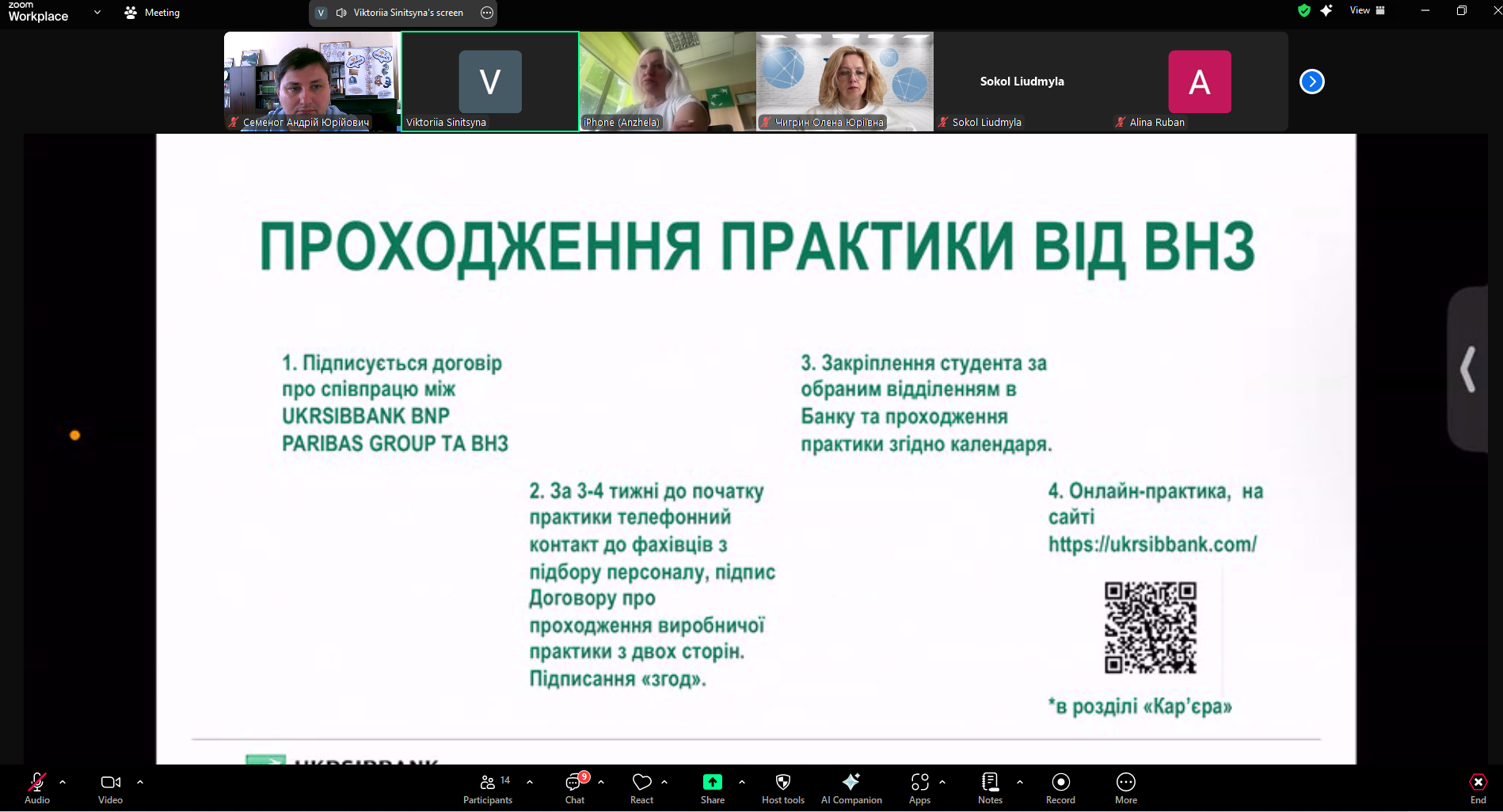Click the green encryption shield icon

(1304, 10)
